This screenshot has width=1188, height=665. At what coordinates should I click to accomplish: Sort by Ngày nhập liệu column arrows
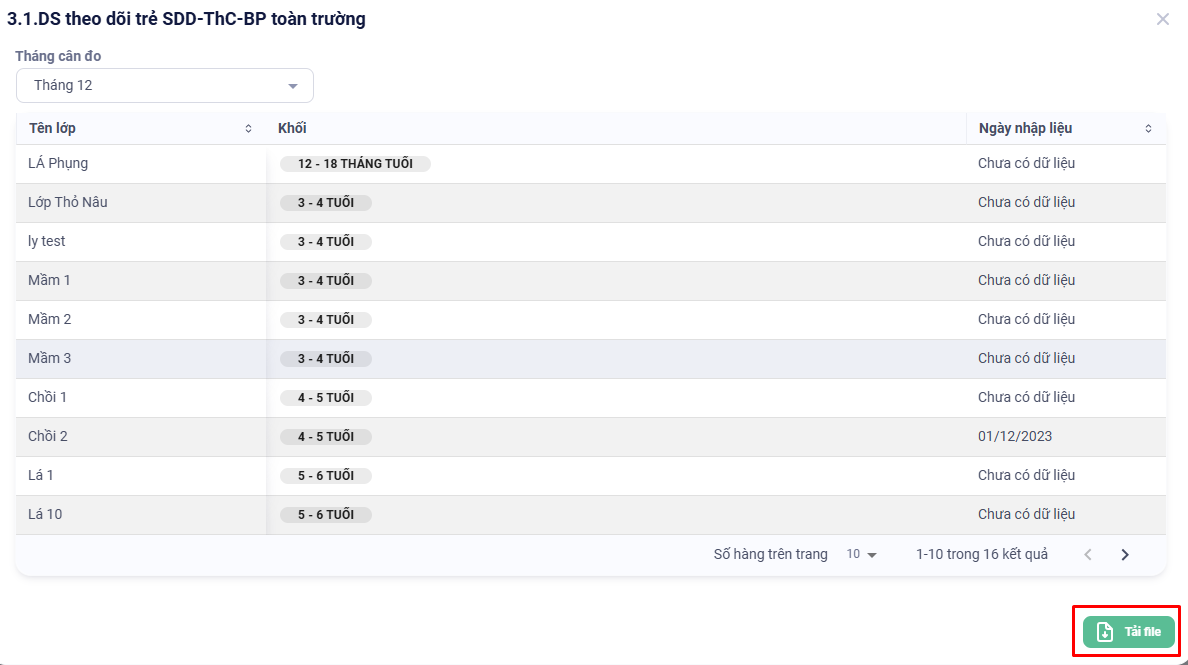pos(1148,129)
